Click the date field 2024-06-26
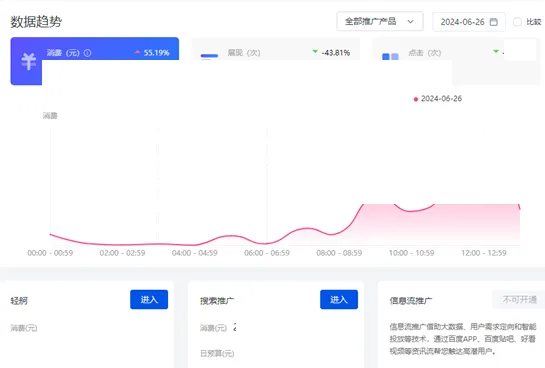Viewport: 545px width, 368px height. (x=469, y=22)
